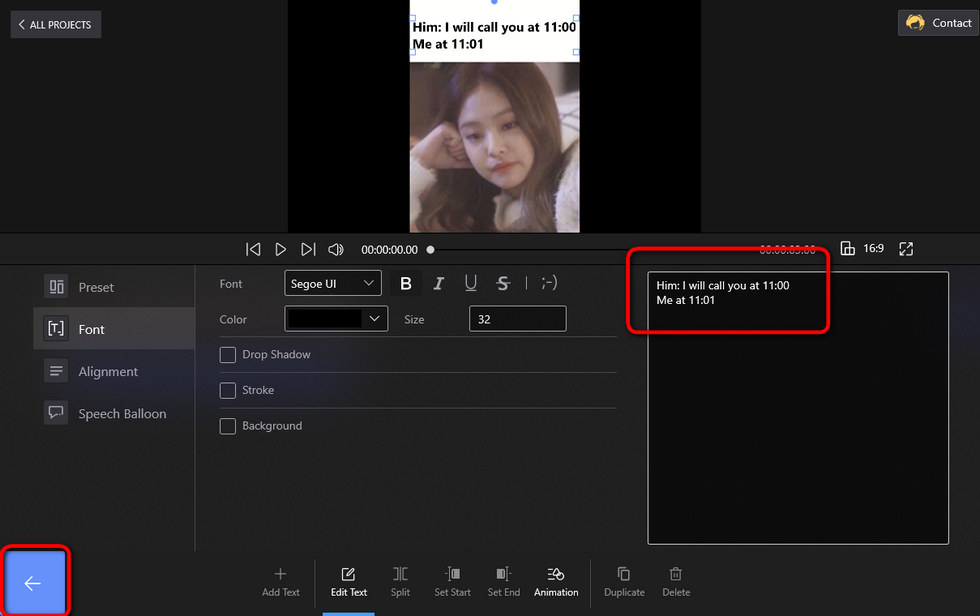Split the text clip

[400, 582]
